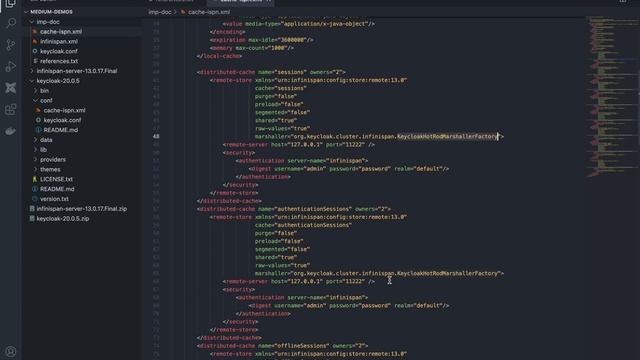Image resolution: width=640 pixels, height=360 pixels.
Task: Click the X-shaped activity bar icon
Action: [11, 88]
